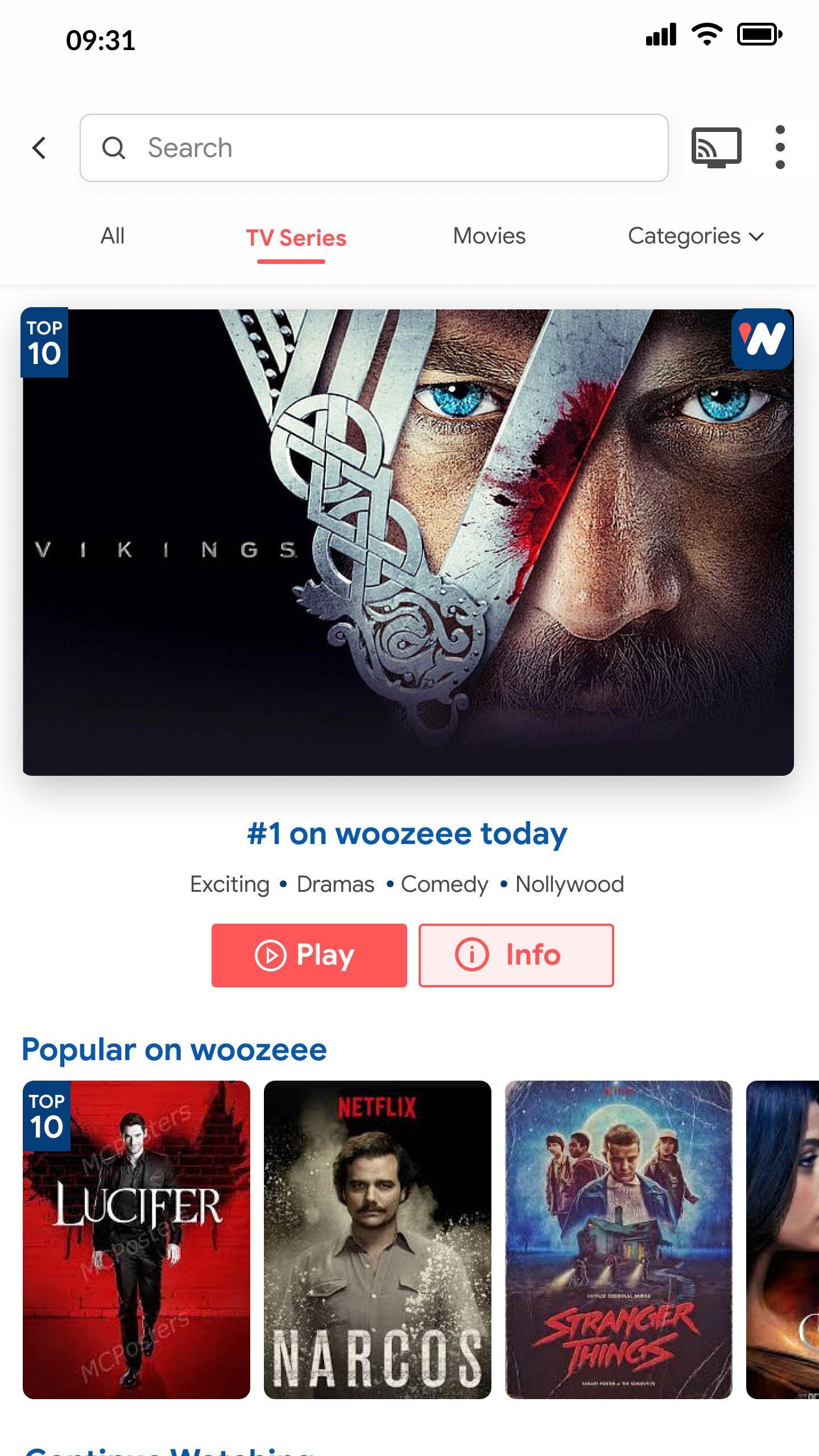Screen dimensions: 819x1456
Task: Tap the WiFi status icon
Action: [706, 35]
